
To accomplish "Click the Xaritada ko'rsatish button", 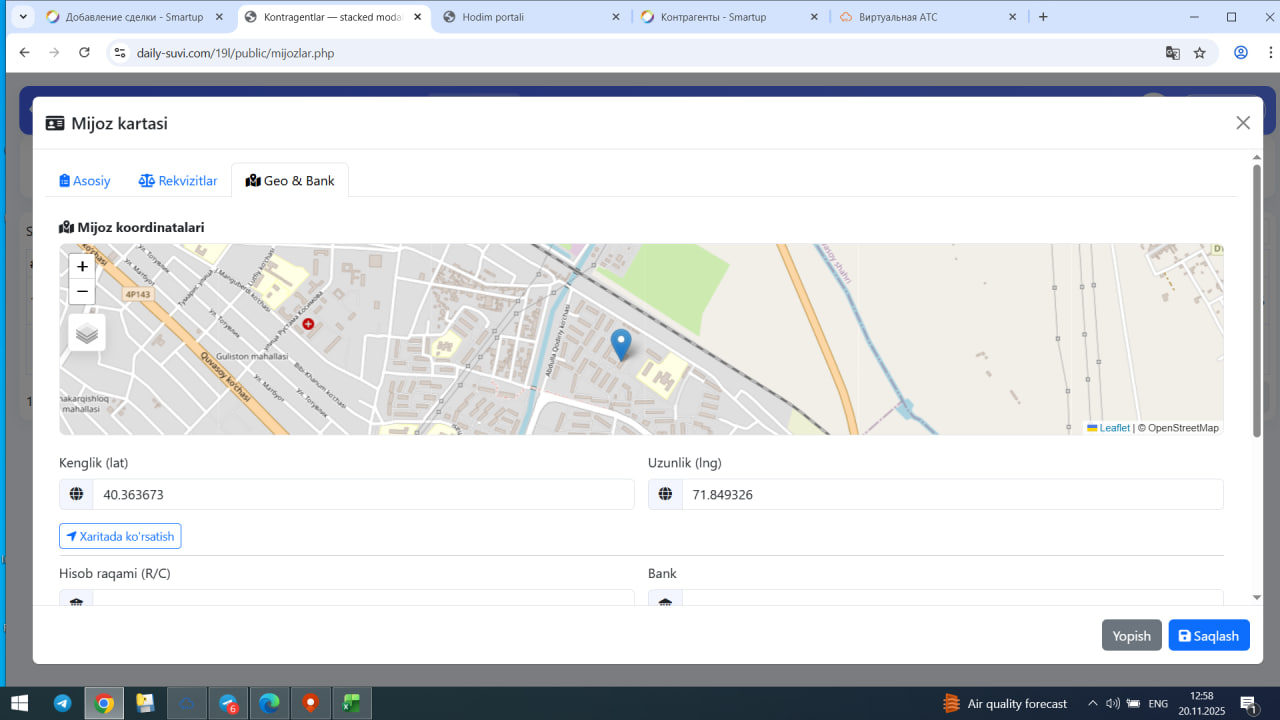I will pyautogui.click(x=120, y=537).
